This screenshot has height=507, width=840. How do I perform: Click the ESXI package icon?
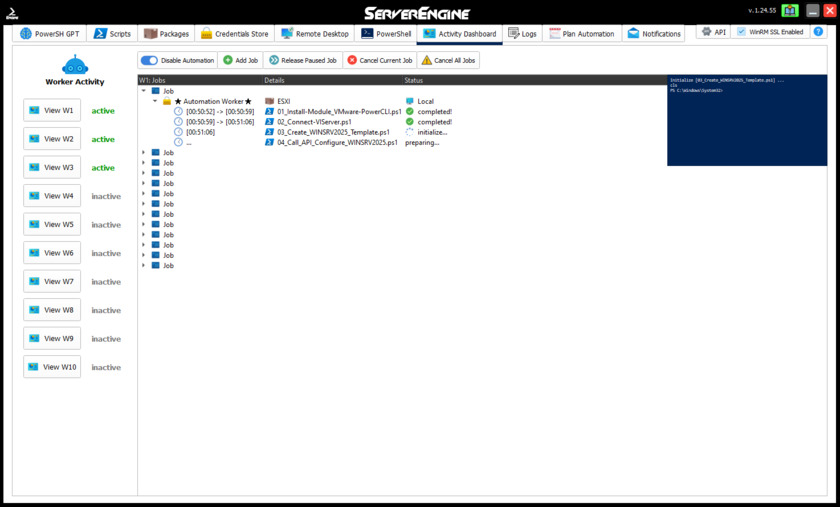(x=269, y=101)
